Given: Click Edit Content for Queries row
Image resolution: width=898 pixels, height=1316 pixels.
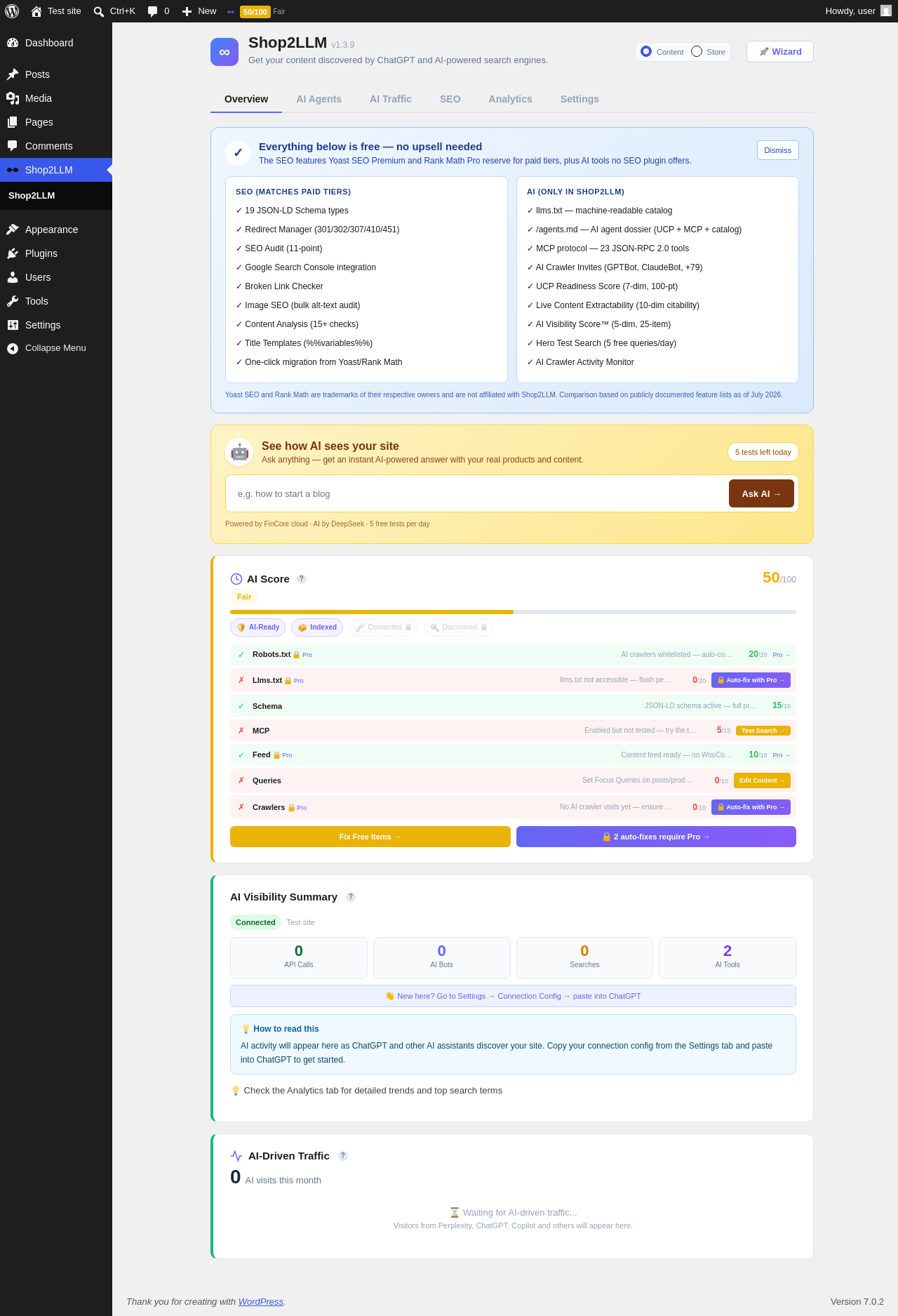Looking at the screenshot, I should point(762,780).
